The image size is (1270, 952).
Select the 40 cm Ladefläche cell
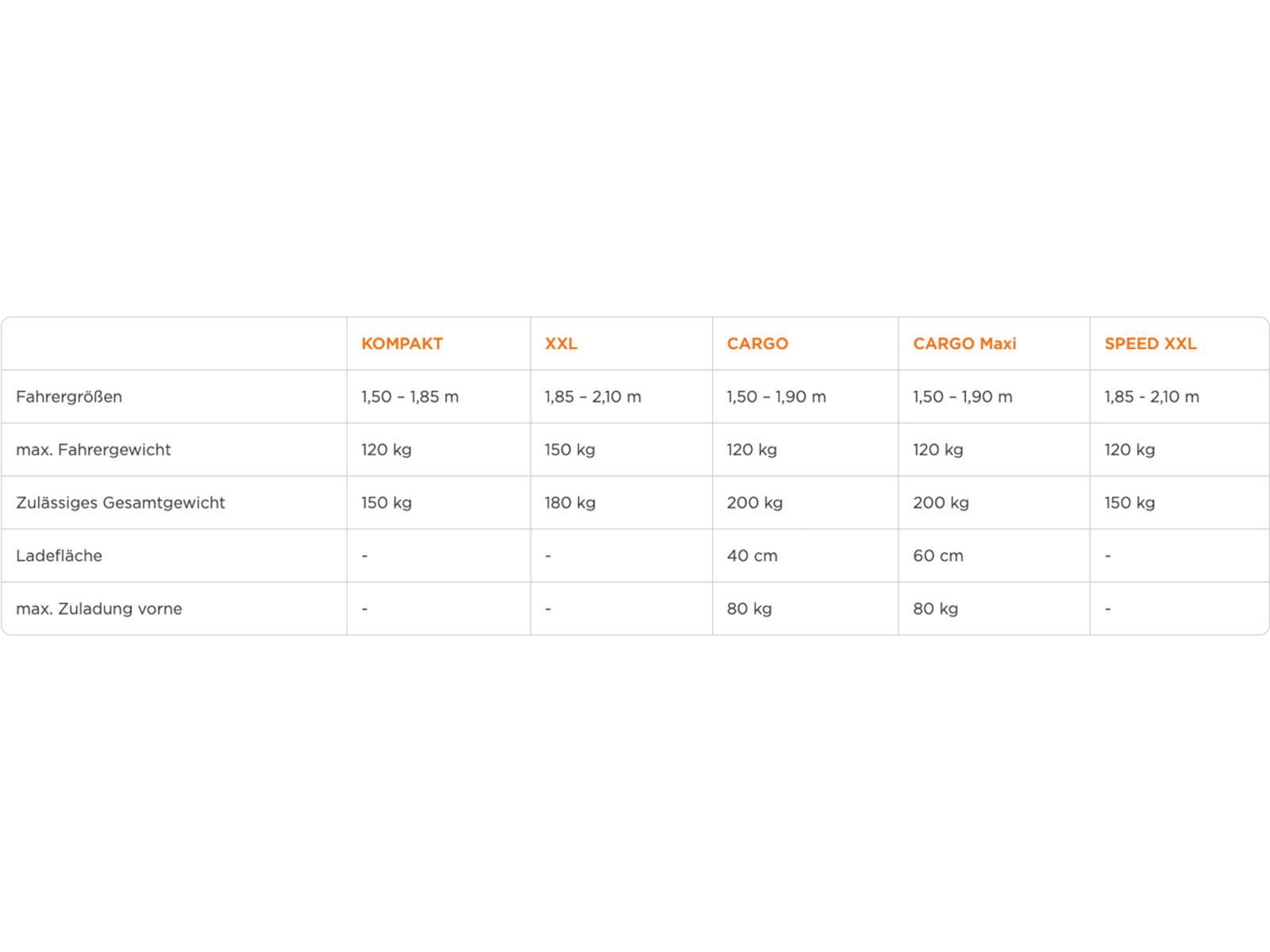[x=752, y=555]
